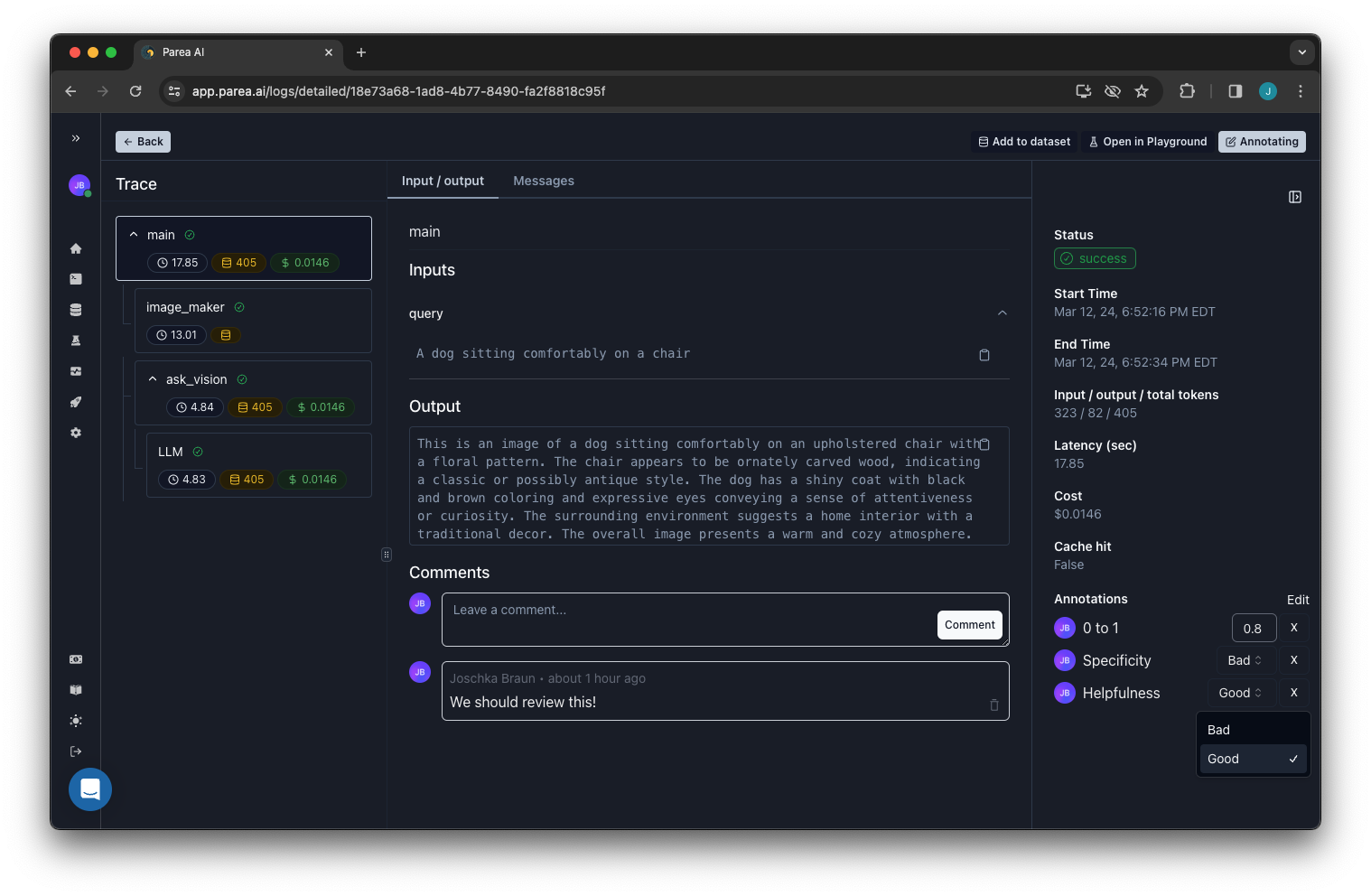Go back in browser history
Screen dimensions: 1371x896
click(x=70, y=91)
